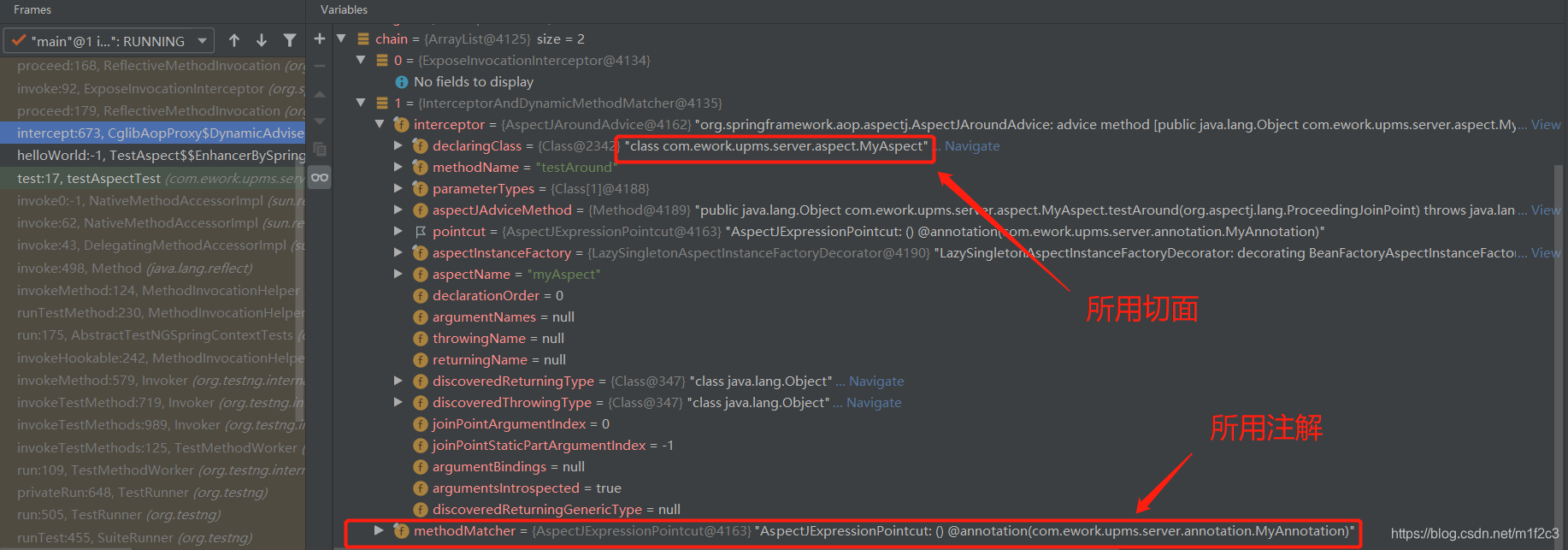Collapse the interceptor AspectJAroundAdvice node
1568x550 pixels.
tap(379, 124)
